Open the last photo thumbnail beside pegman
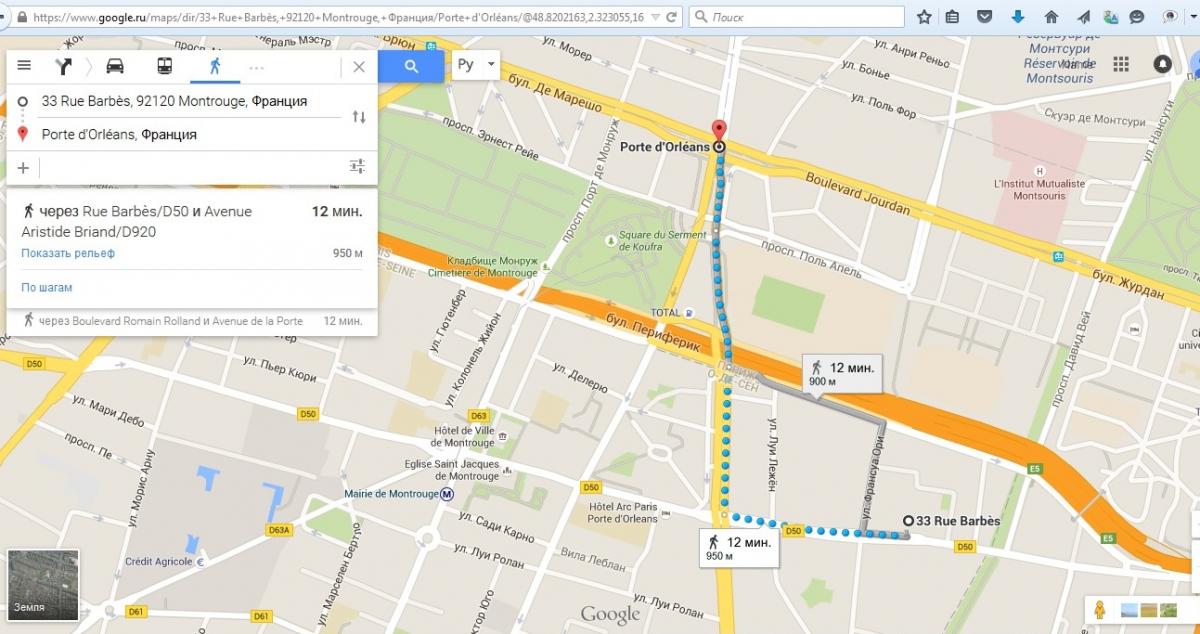The width and height of the screenshot is (1200, 634). [1167, 609]
